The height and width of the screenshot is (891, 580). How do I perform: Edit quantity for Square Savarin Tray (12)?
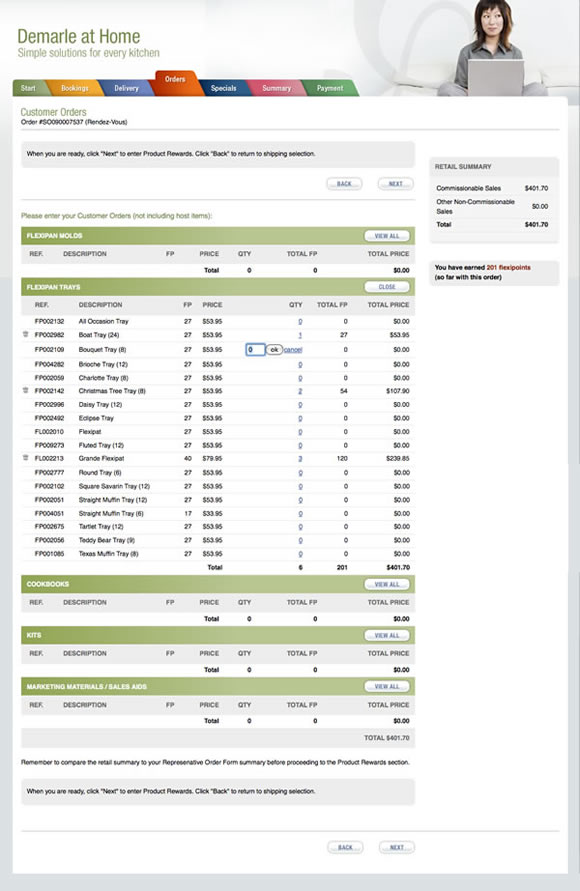[x=300, y=486]
